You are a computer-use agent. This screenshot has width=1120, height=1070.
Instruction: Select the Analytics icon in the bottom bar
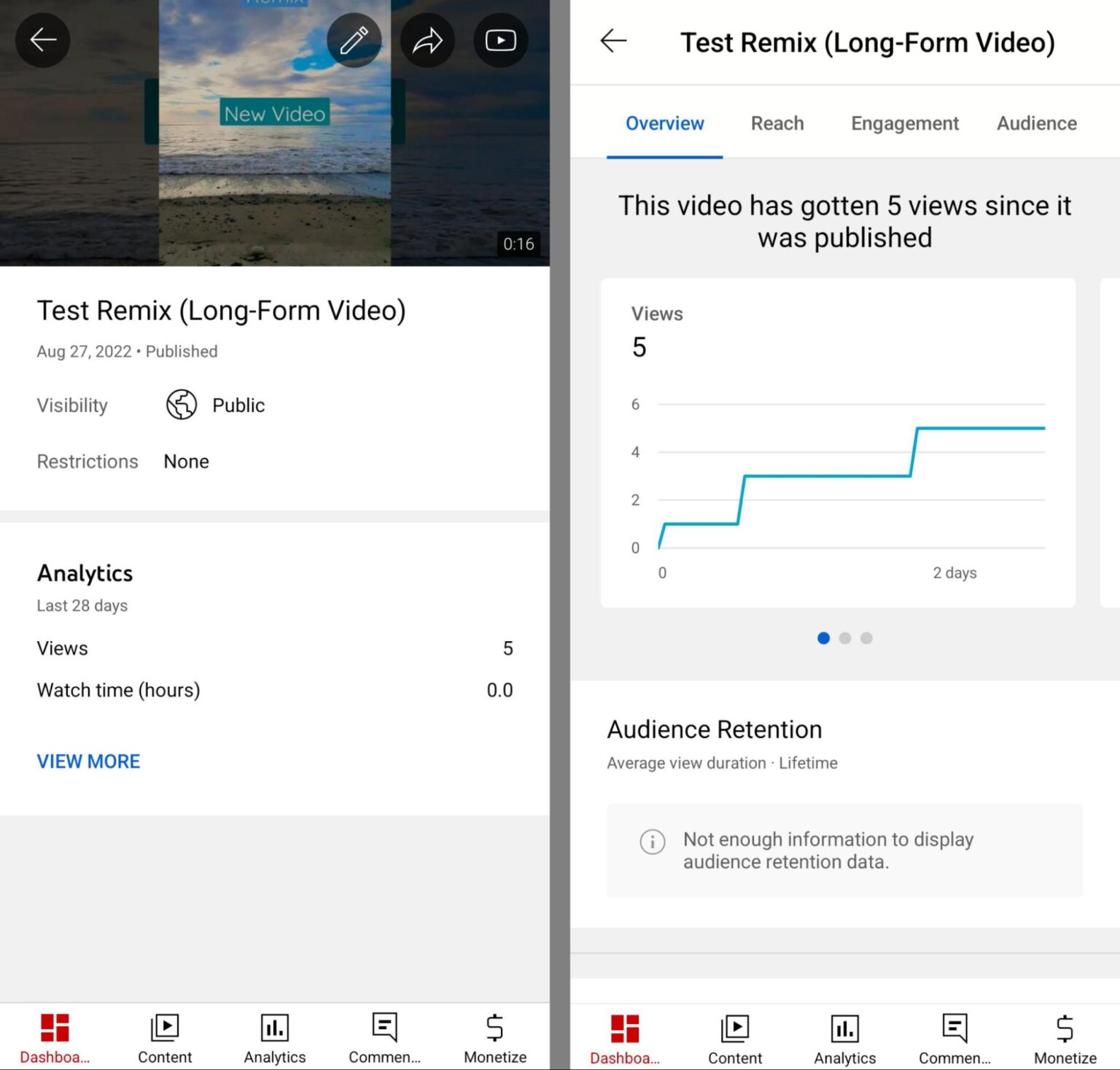tap(274, 1034)
